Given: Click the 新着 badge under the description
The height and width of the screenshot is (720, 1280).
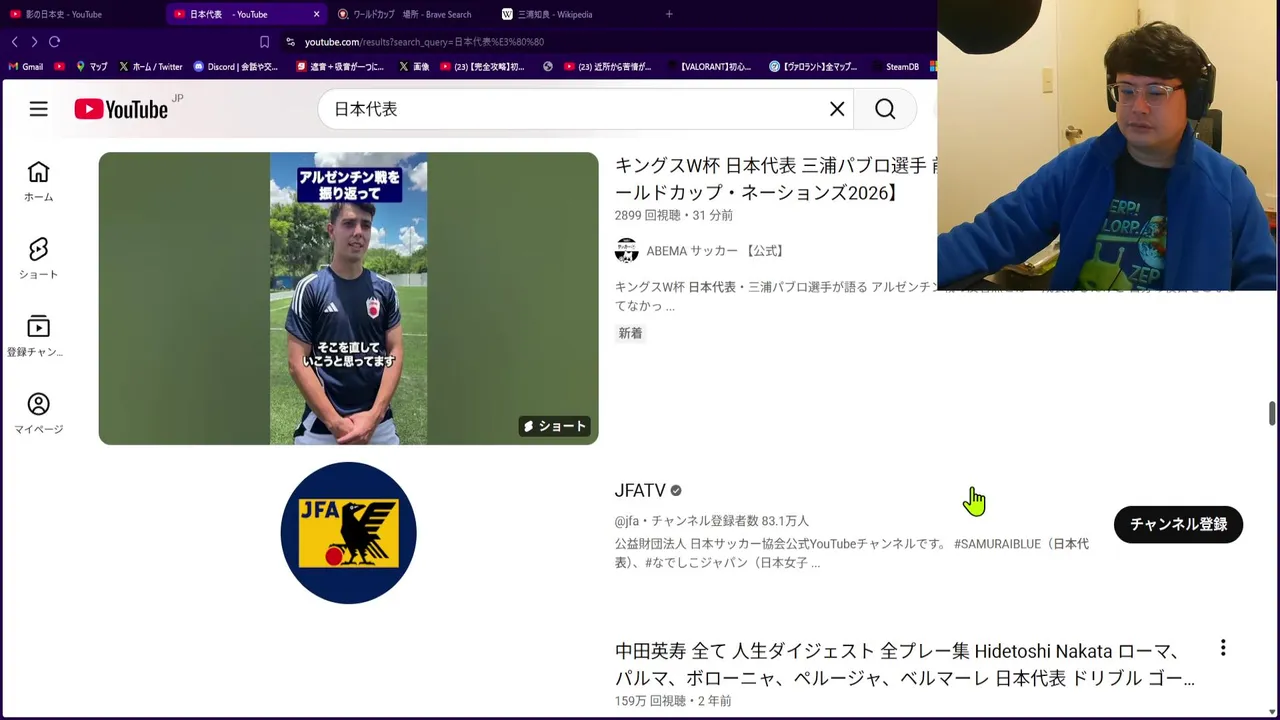Looking at the screenshot, I should 630,333.
